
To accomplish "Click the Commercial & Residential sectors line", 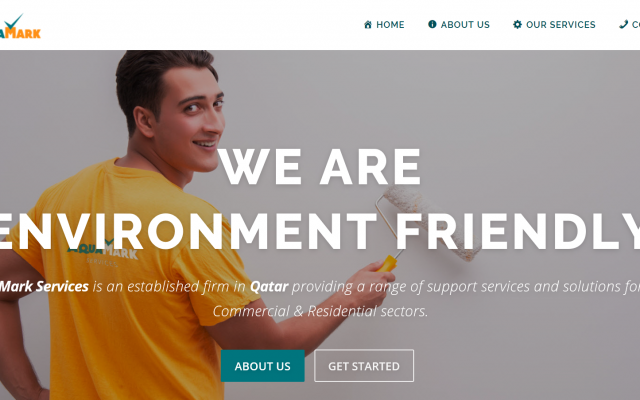I will [x=320, y=311].
